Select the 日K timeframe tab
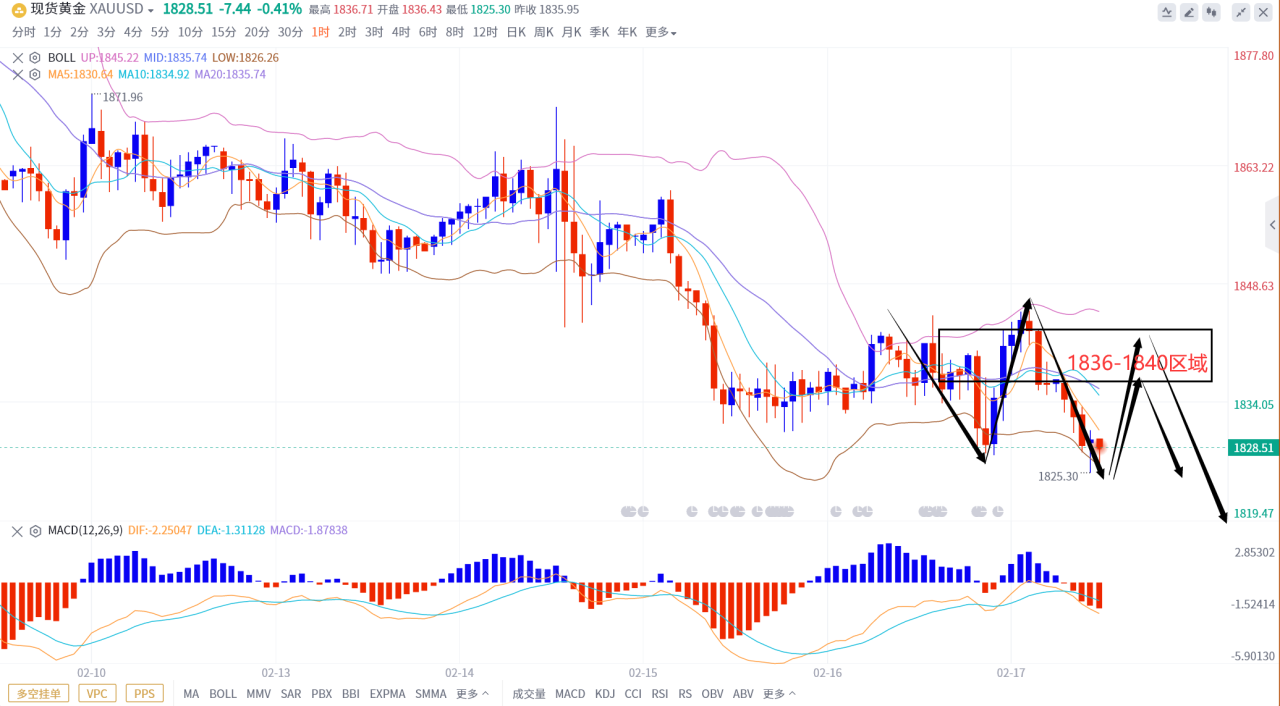 516,32
